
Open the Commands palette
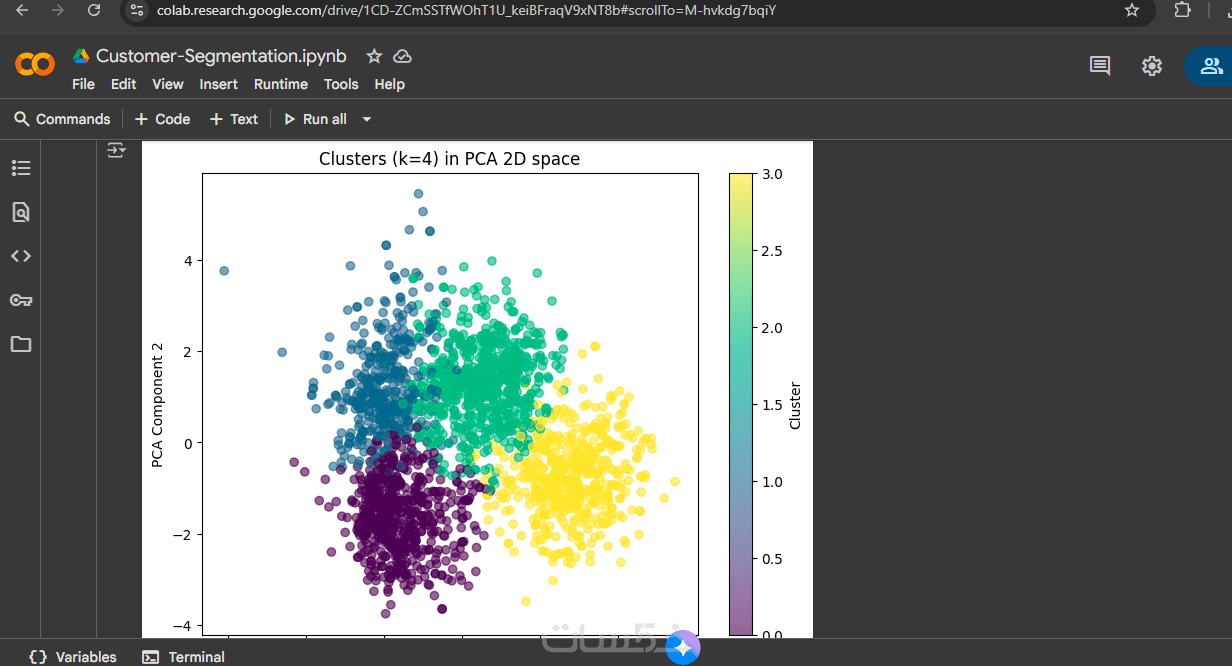pyautogui.click(x=62, y=119)
